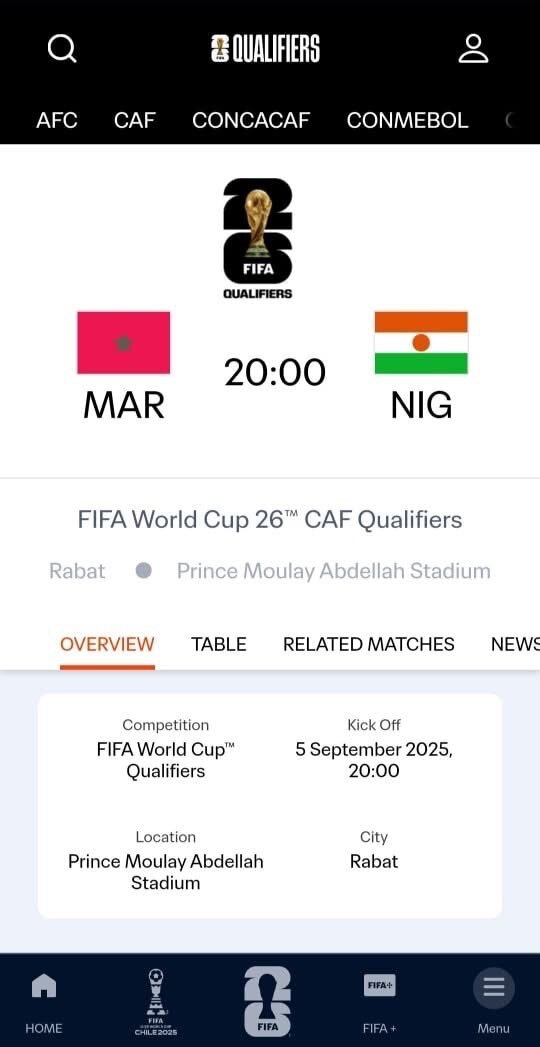Select the Morocco flag

123,343
